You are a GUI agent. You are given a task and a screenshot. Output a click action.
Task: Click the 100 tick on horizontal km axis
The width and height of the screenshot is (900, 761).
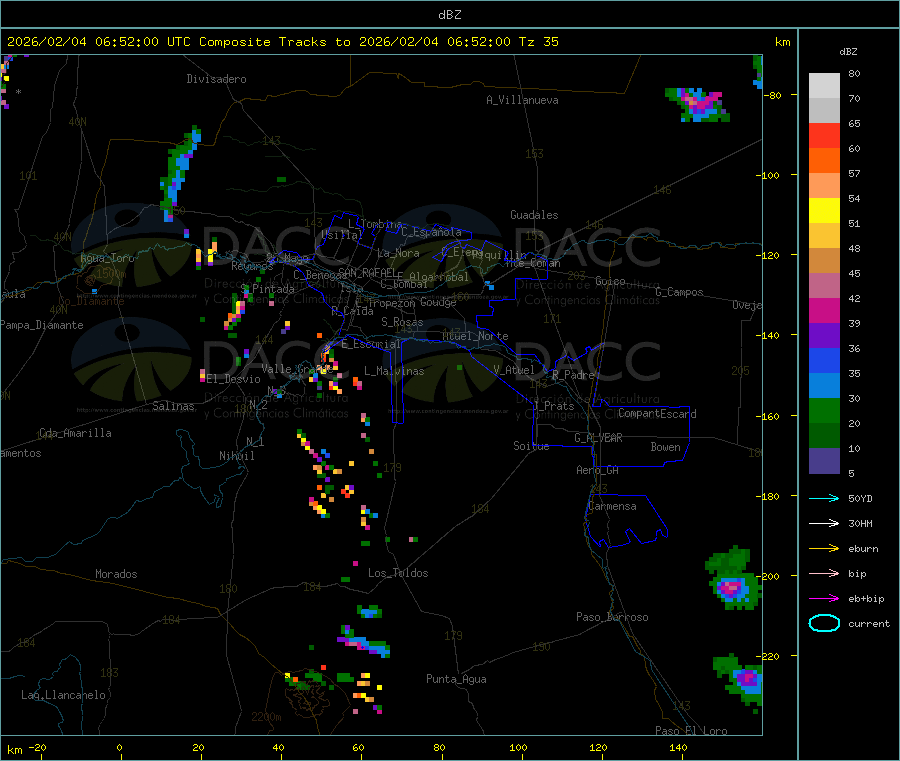[x=518, y=747]
